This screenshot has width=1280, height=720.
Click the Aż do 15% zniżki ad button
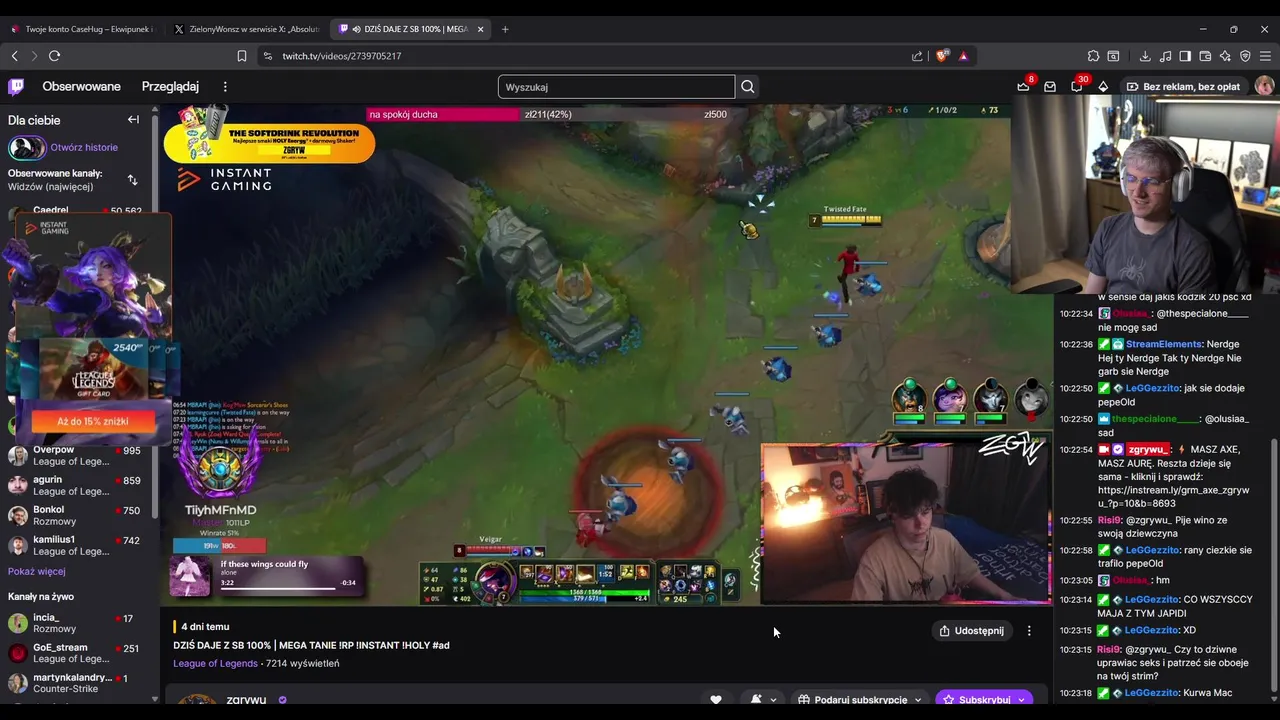93,421
